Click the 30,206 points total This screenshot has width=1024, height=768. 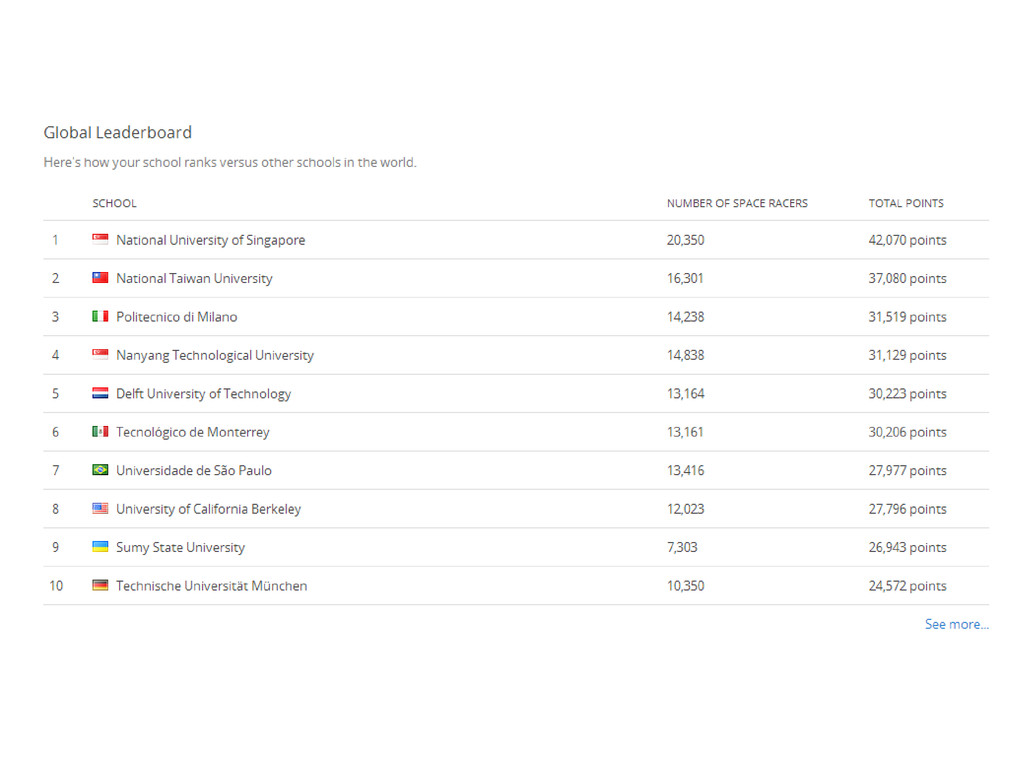pyautogui.click(x=907, y=432)
